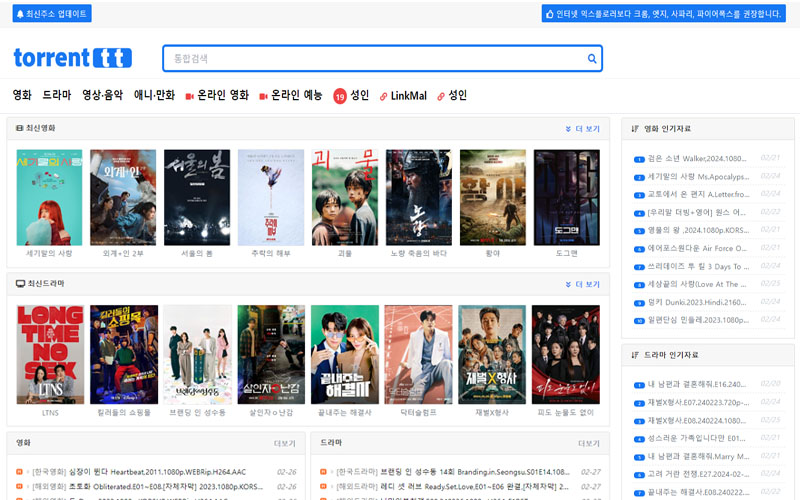The width and height of the screenshot is (800, 500).
Task: Open popular item 덩키 Dunki.2023.Hindi
Action: [x=697, y=302]
